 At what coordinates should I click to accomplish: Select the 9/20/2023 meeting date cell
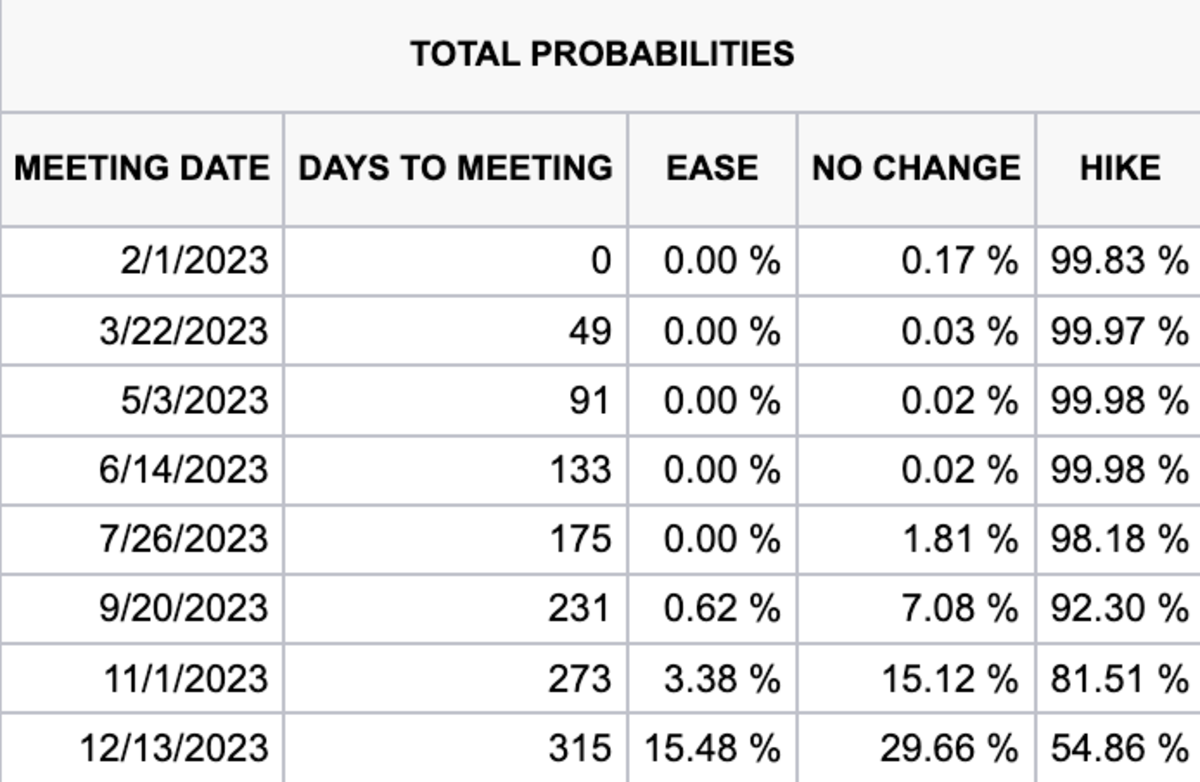tap(184, 609)
